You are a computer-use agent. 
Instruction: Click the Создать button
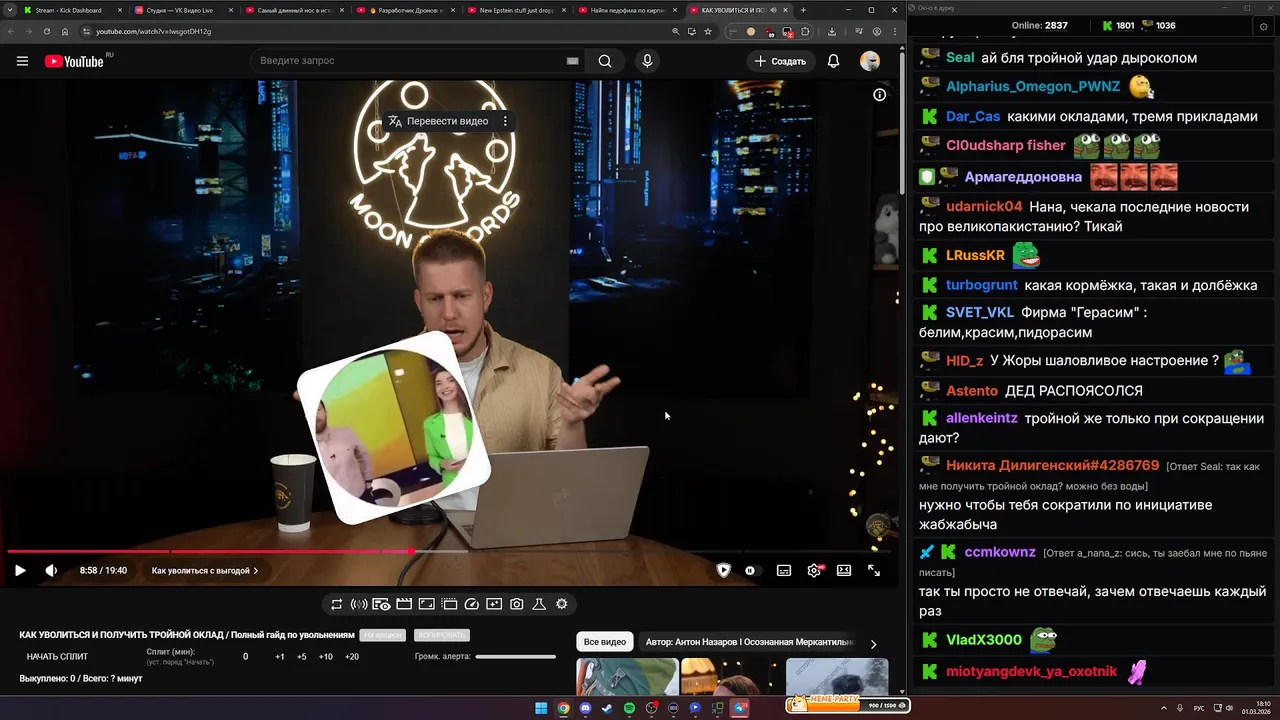(x=780, y=61)
